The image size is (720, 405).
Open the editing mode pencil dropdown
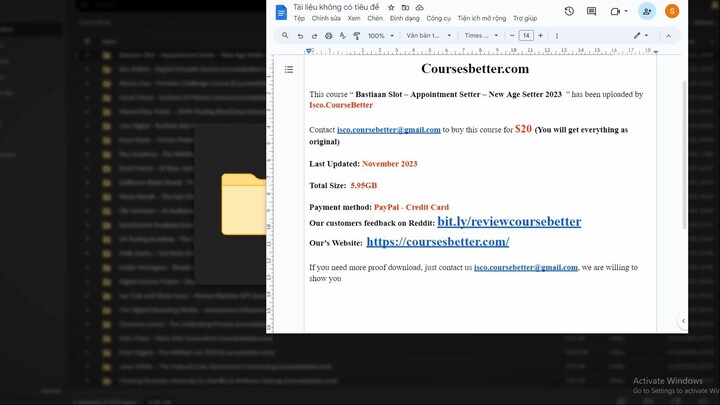click(641, 36)
